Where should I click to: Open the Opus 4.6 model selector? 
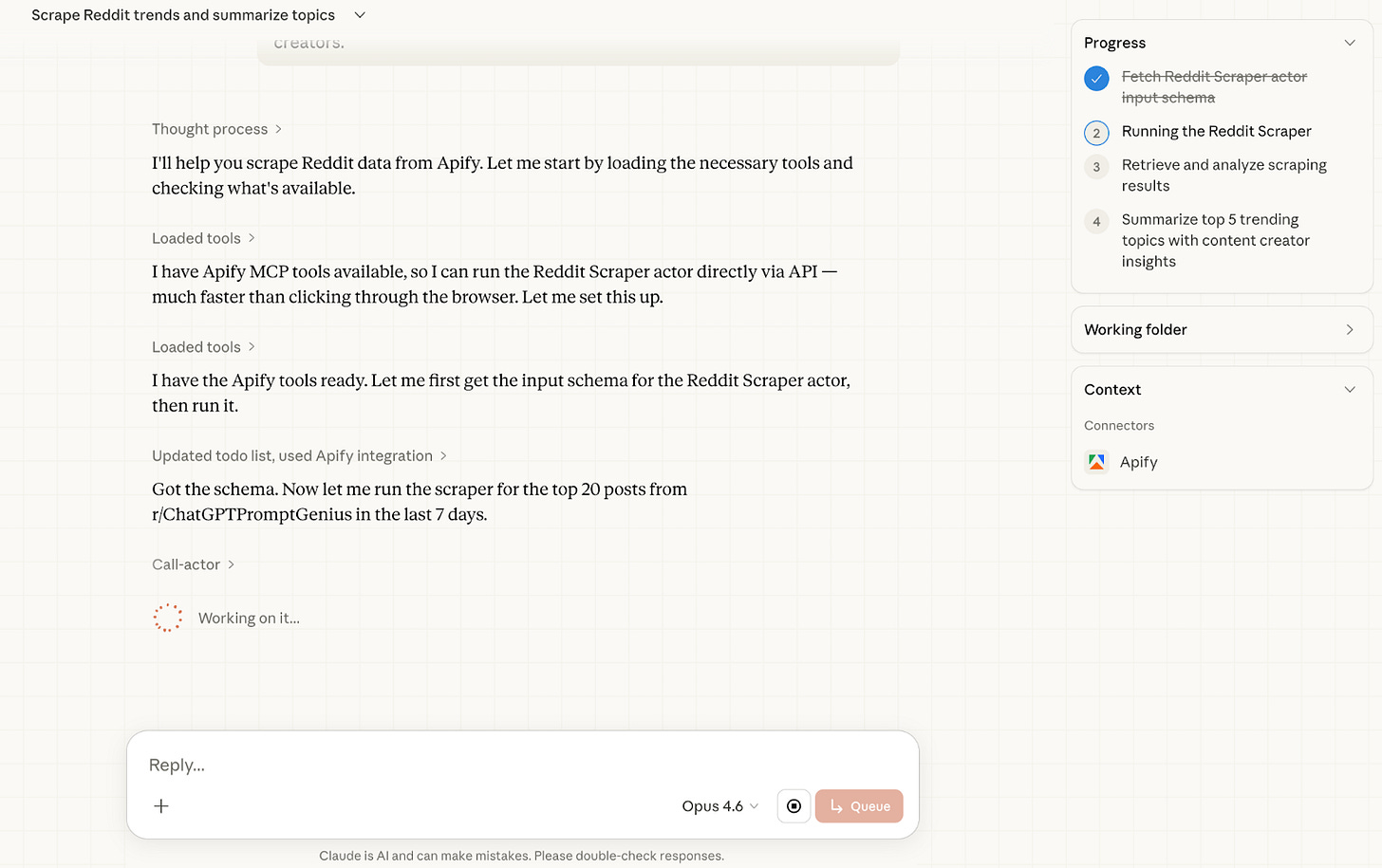719,806
